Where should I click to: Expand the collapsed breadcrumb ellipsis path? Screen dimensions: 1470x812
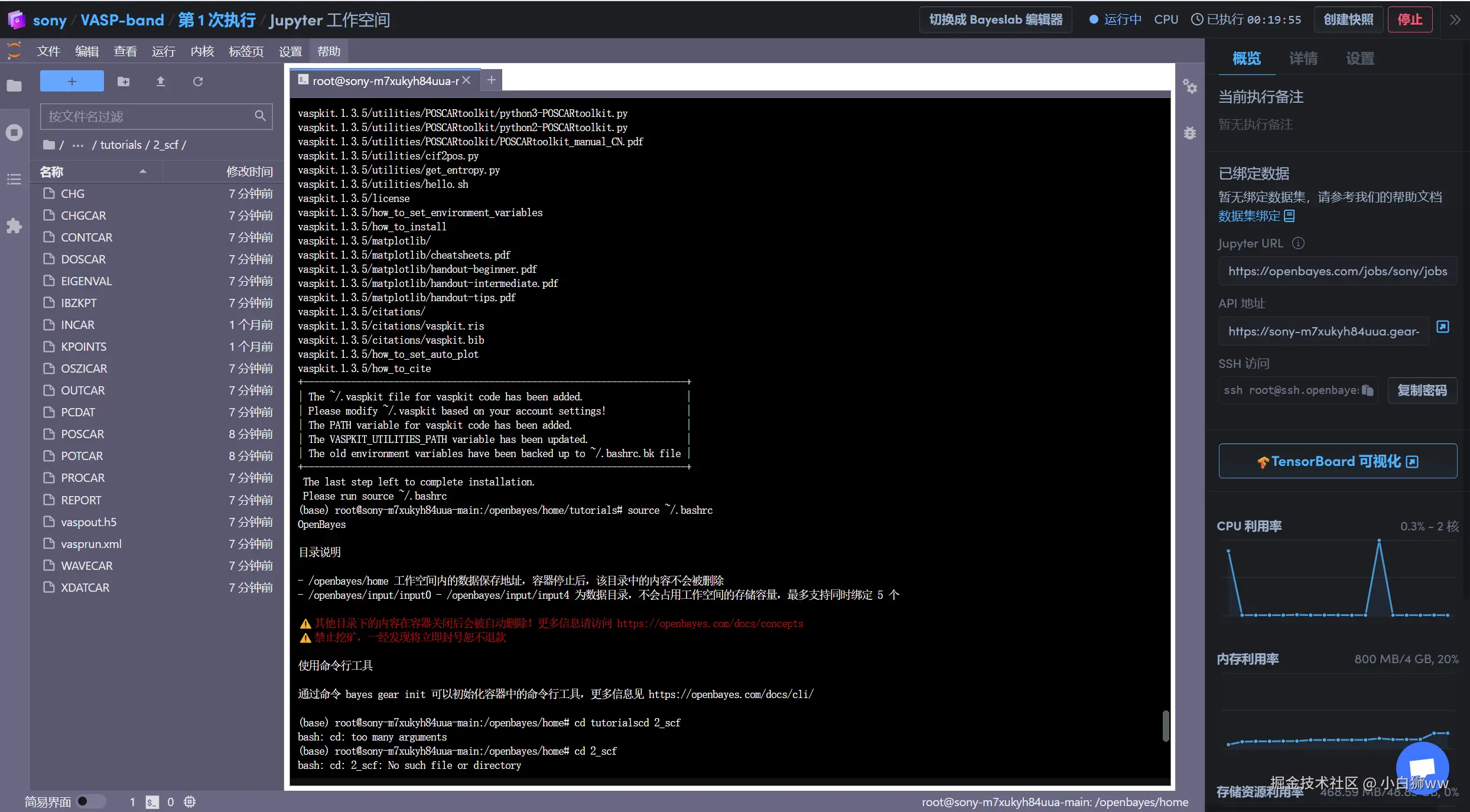click(78, 145)
